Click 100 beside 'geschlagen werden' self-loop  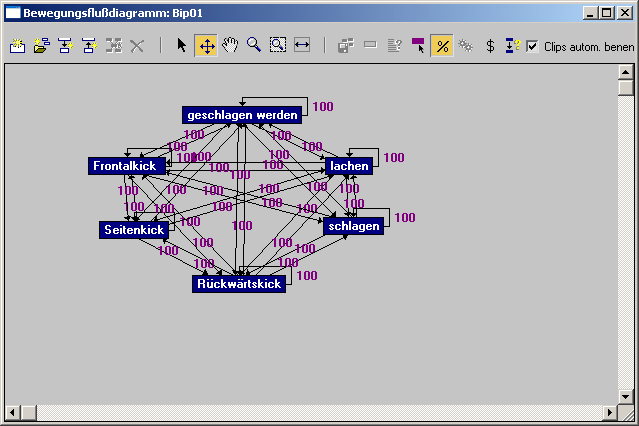point(323,107)
